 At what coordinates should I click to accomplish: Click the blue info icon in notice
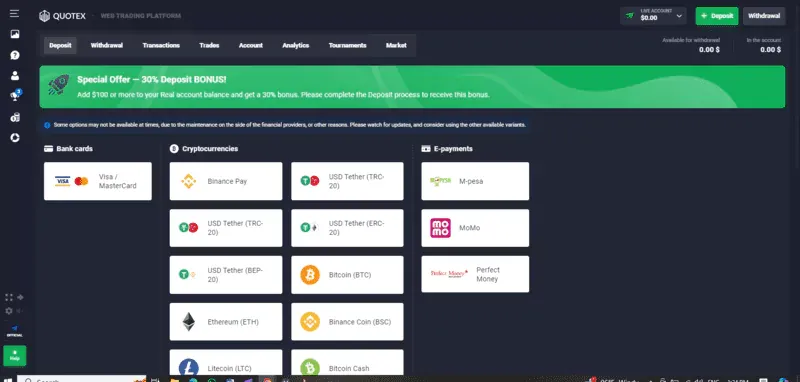(x=47, y=125)
